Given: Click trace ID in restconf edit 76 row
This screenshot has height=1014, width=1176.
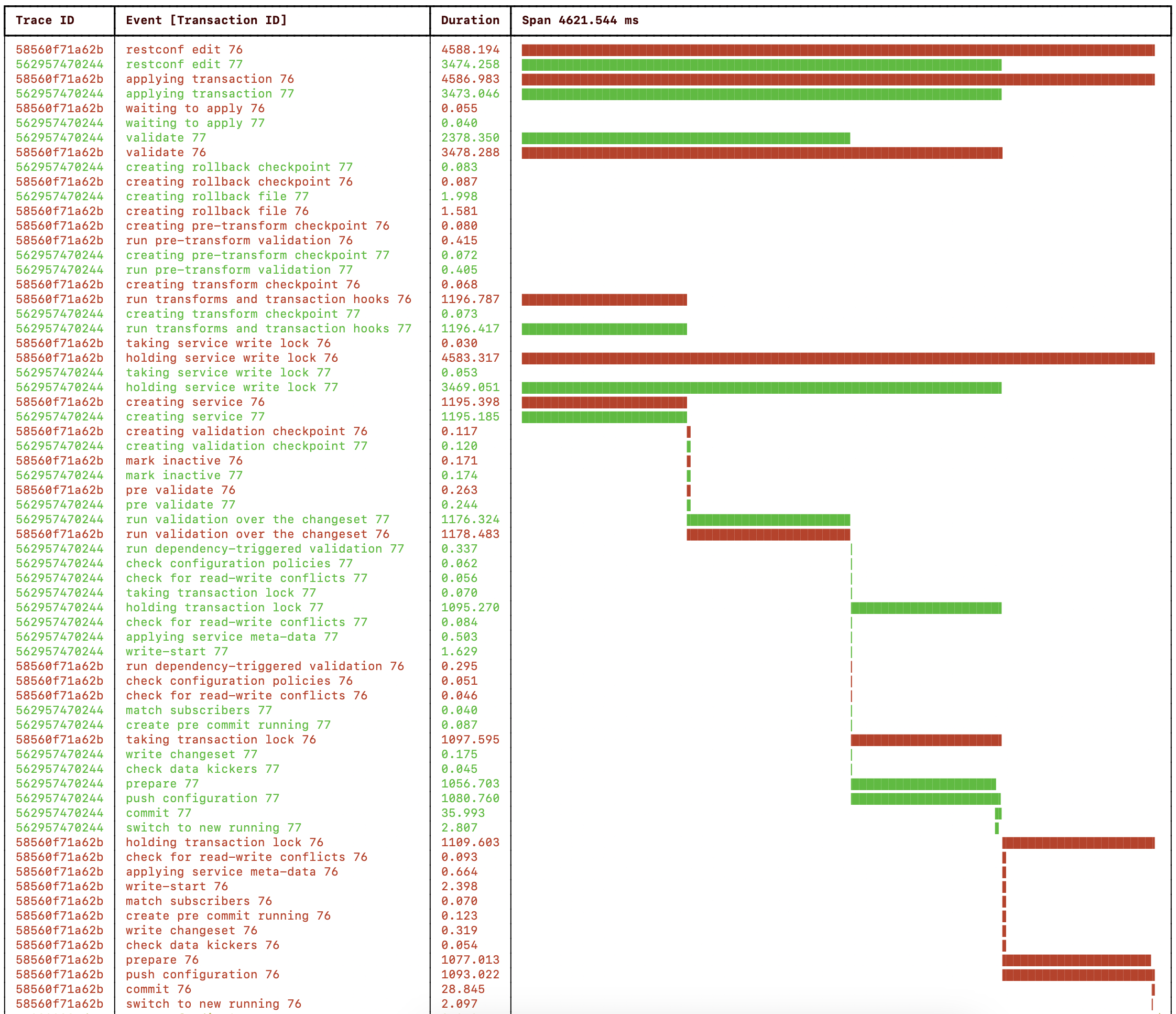Looking at the screenshot, I should tap(60, 50).
